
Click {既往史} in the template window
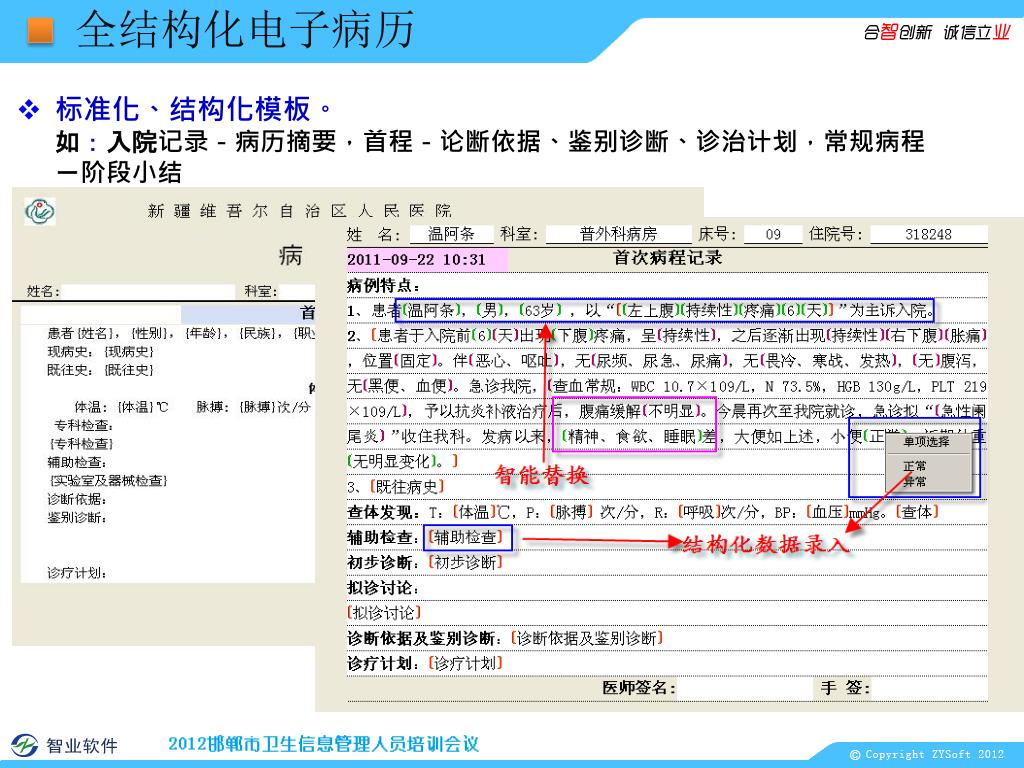pos(129,370)
